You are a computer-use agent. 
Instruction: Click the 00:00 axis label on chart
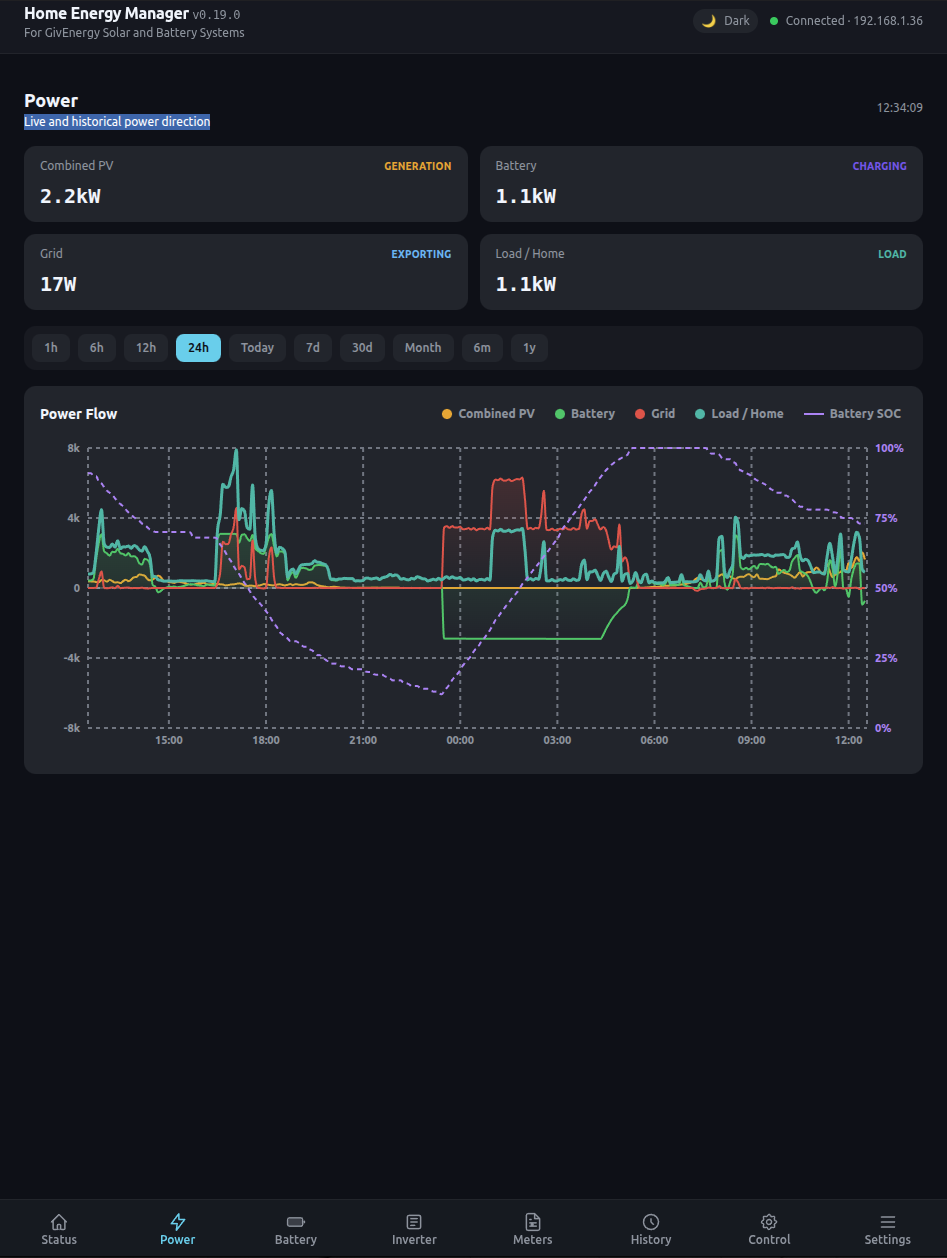[460, 740]
